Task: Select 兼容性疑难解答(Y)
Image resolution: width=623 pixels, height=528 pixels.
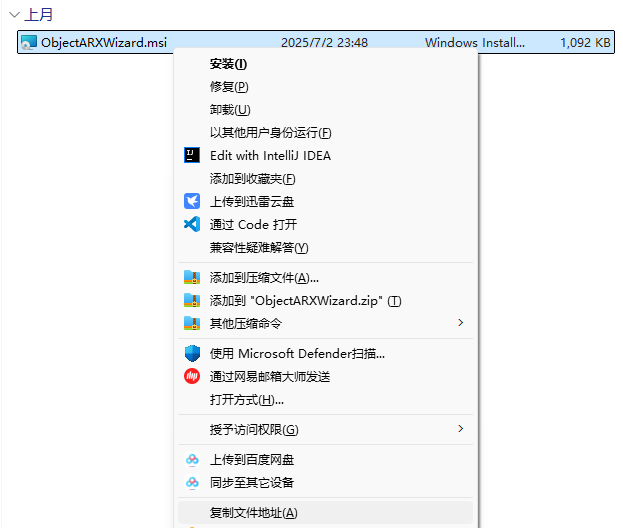Action: (x=259, y=248)
